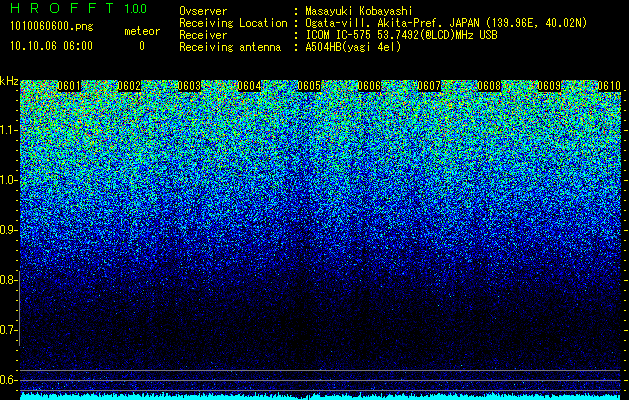Click the 0602 time marker

[x=129, y=86]
